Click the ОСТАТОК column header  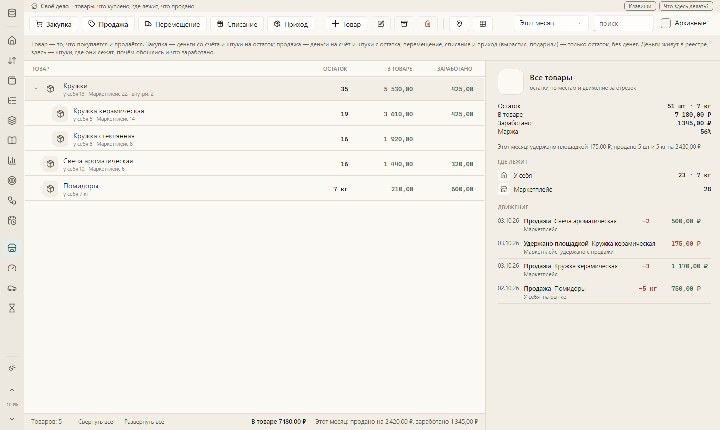point(335,69)
